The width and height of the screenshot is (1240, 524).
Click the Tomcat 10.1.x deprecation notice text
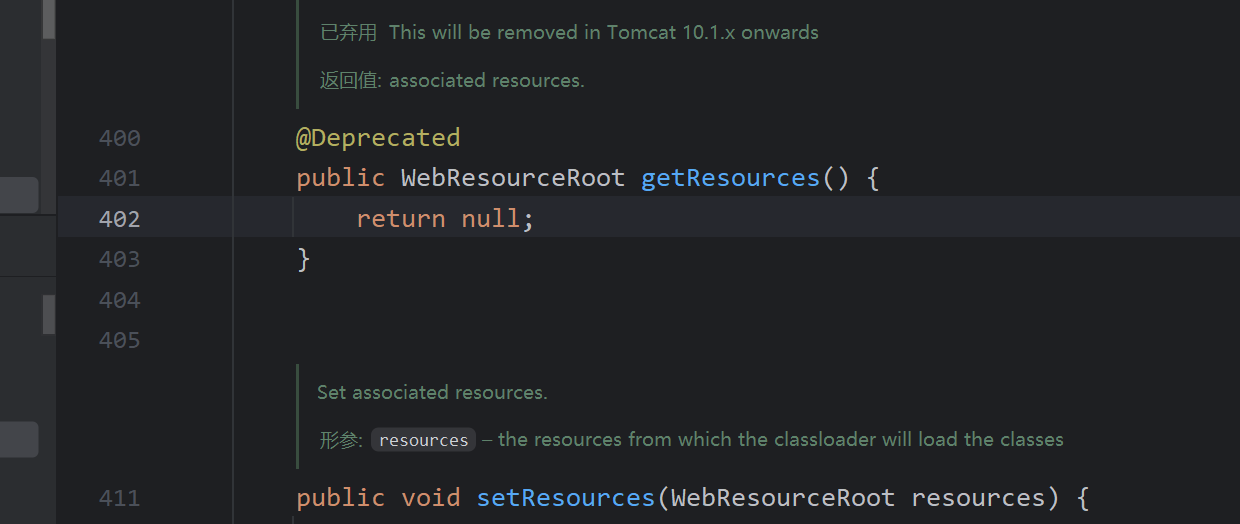603,32
